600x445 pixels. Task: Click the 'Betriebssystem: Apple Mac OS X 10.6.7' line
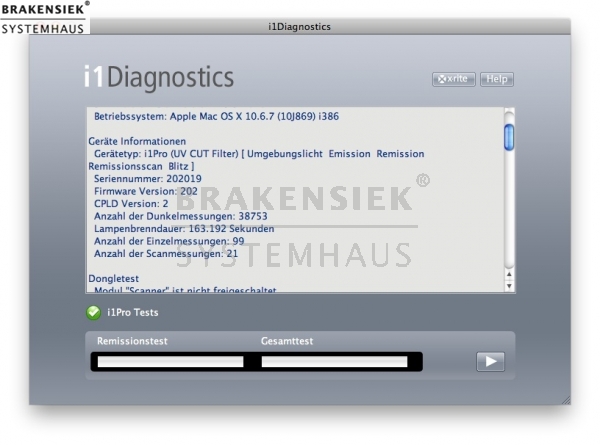point(217,116)
